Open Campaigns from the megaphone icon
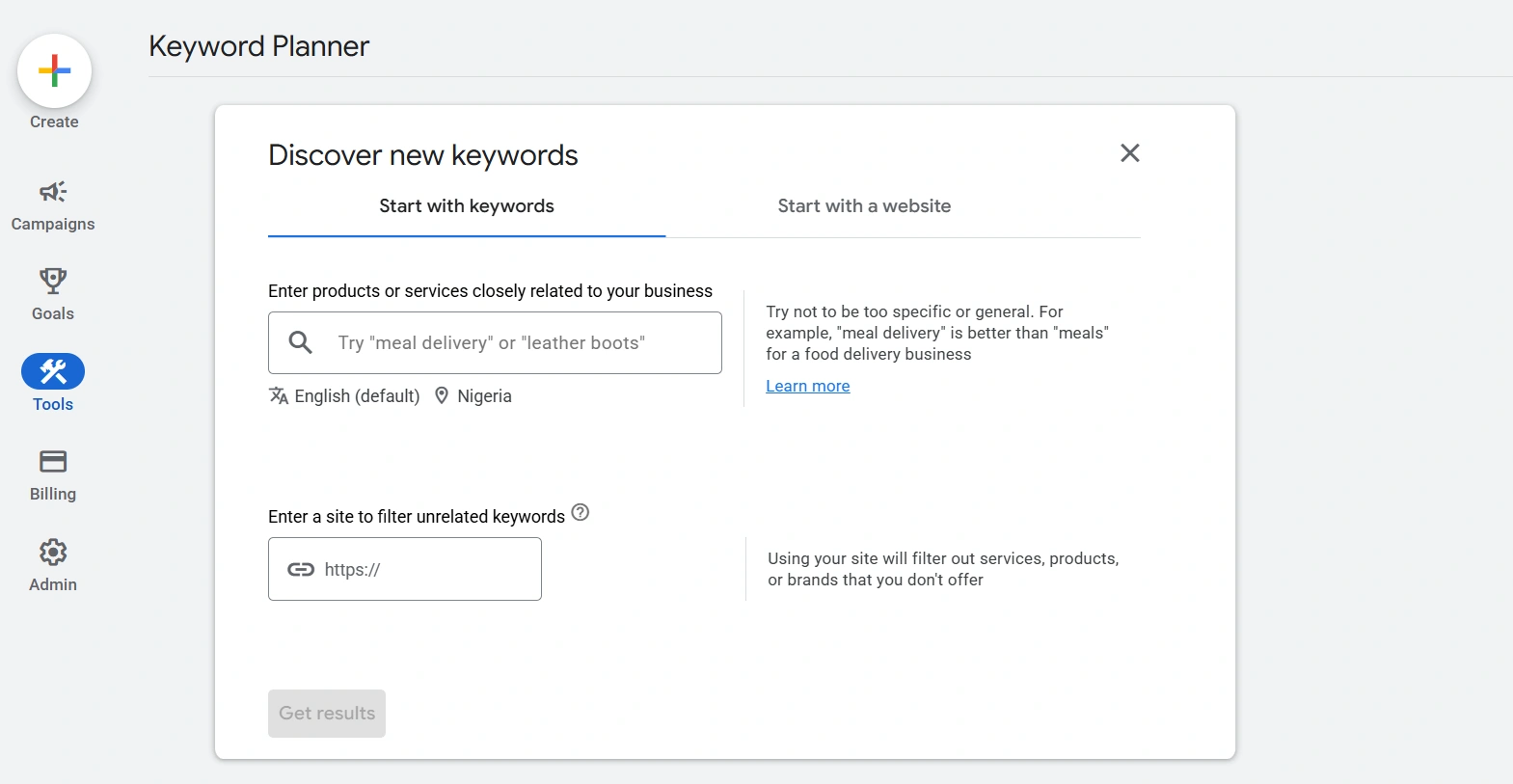Screen dimensions: 1513x784 [x=53, y=192]
